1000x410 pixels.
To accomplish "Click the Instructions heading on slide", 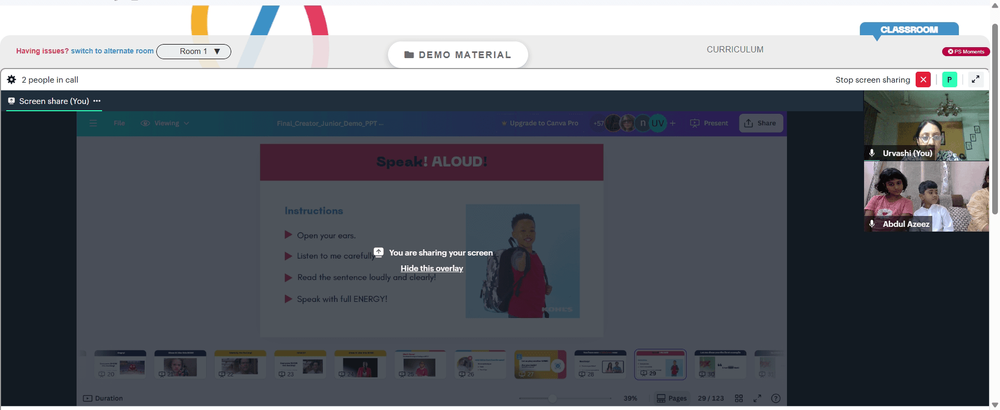I will [x=314, y=211].
